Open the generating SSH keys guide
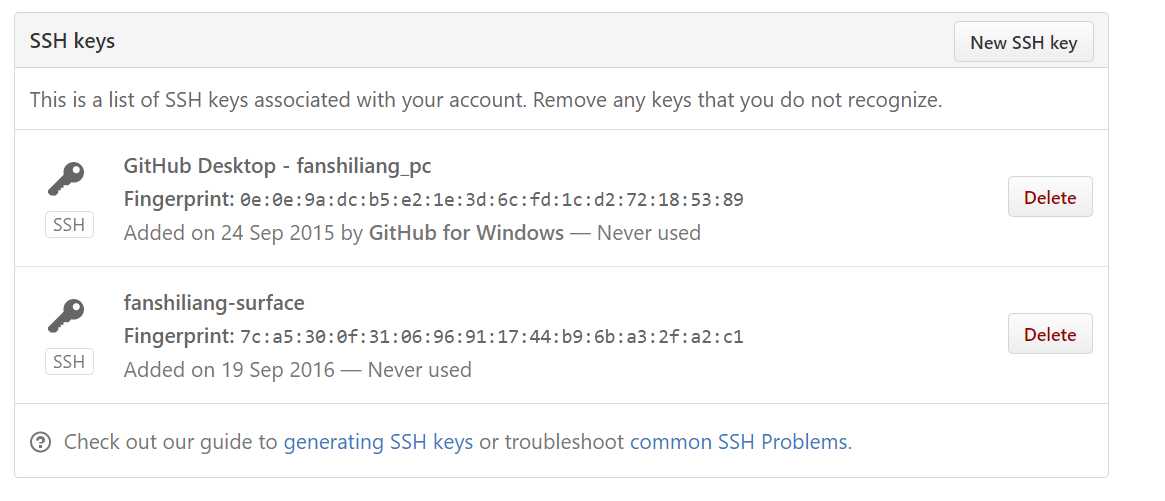The width and height of the screenshot is (1165, 501). click(378, 442)
